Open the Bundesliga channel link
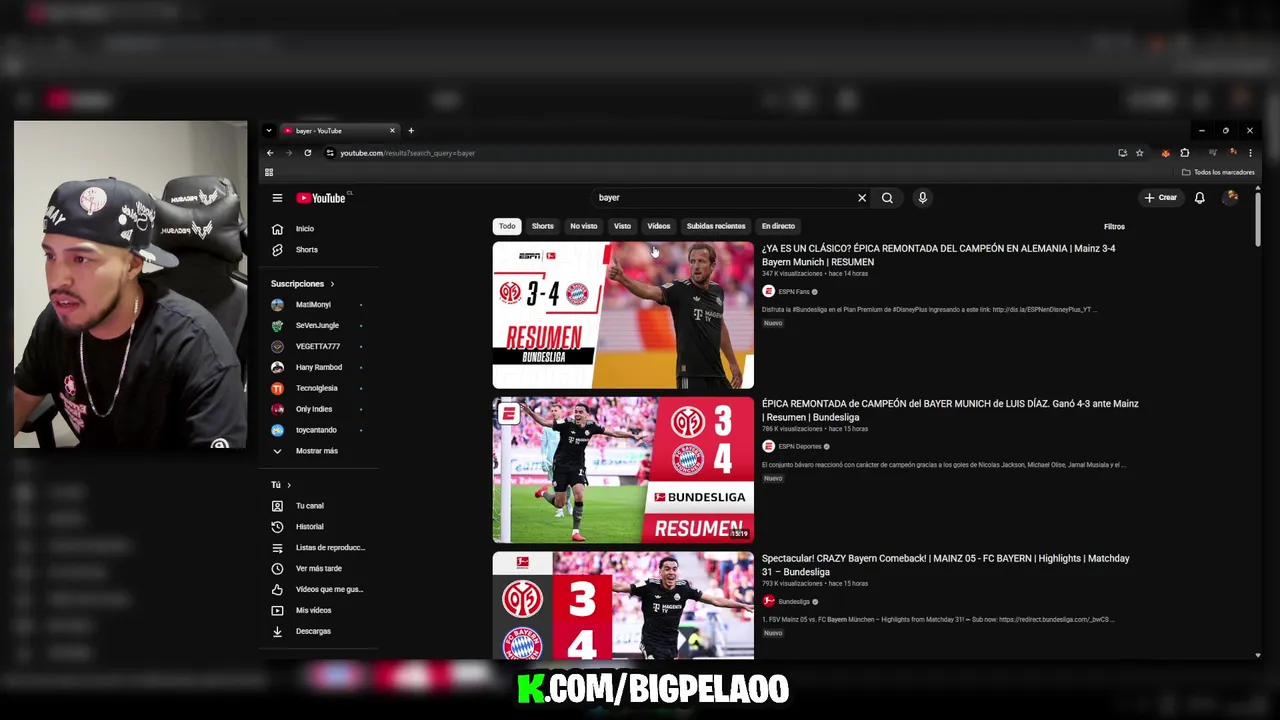This screenshot has width=1280, height=720. pyautogui.click(x=794, y=602)
